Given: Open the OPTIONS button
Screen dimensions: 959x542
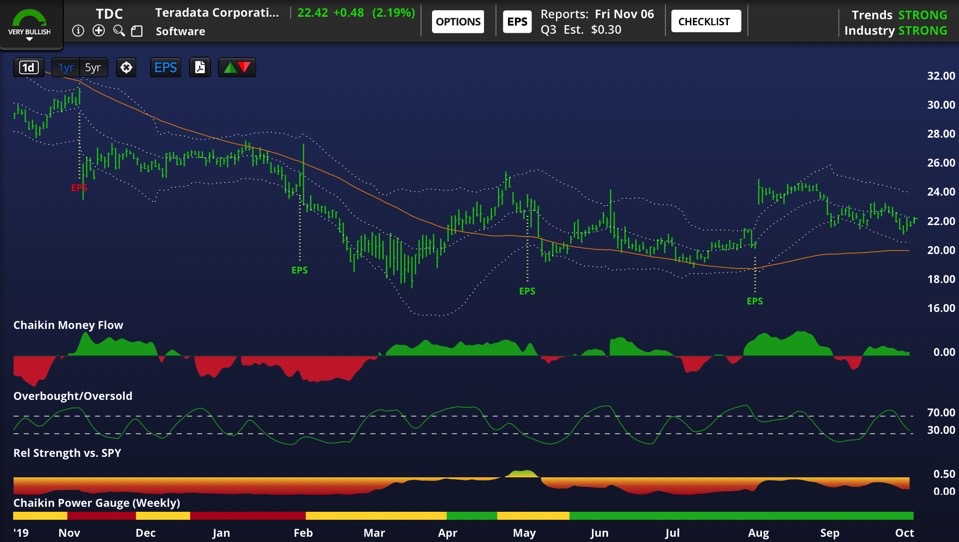Looking at the screenshot, I should 458,21.
